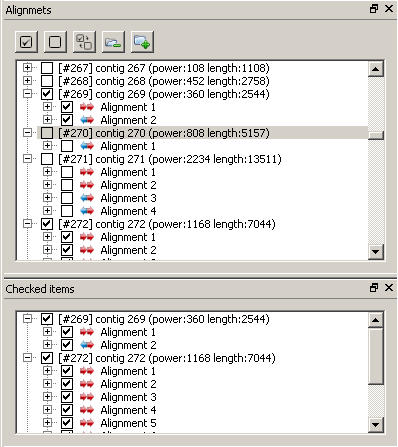398x447 pixels.
Task: Check the contig 271 checkbox
Action: coord(47,159)
